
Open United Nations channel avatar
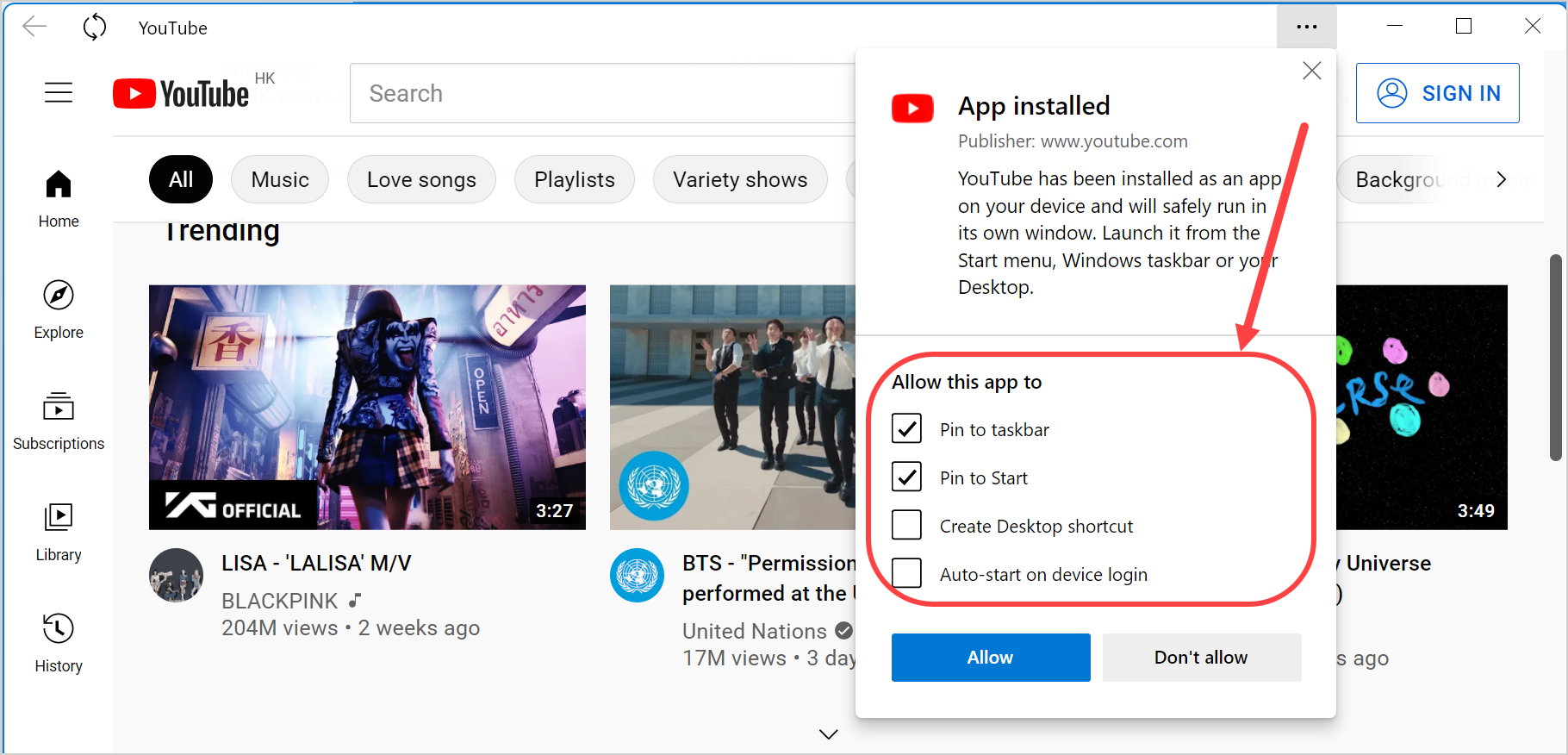638,575
